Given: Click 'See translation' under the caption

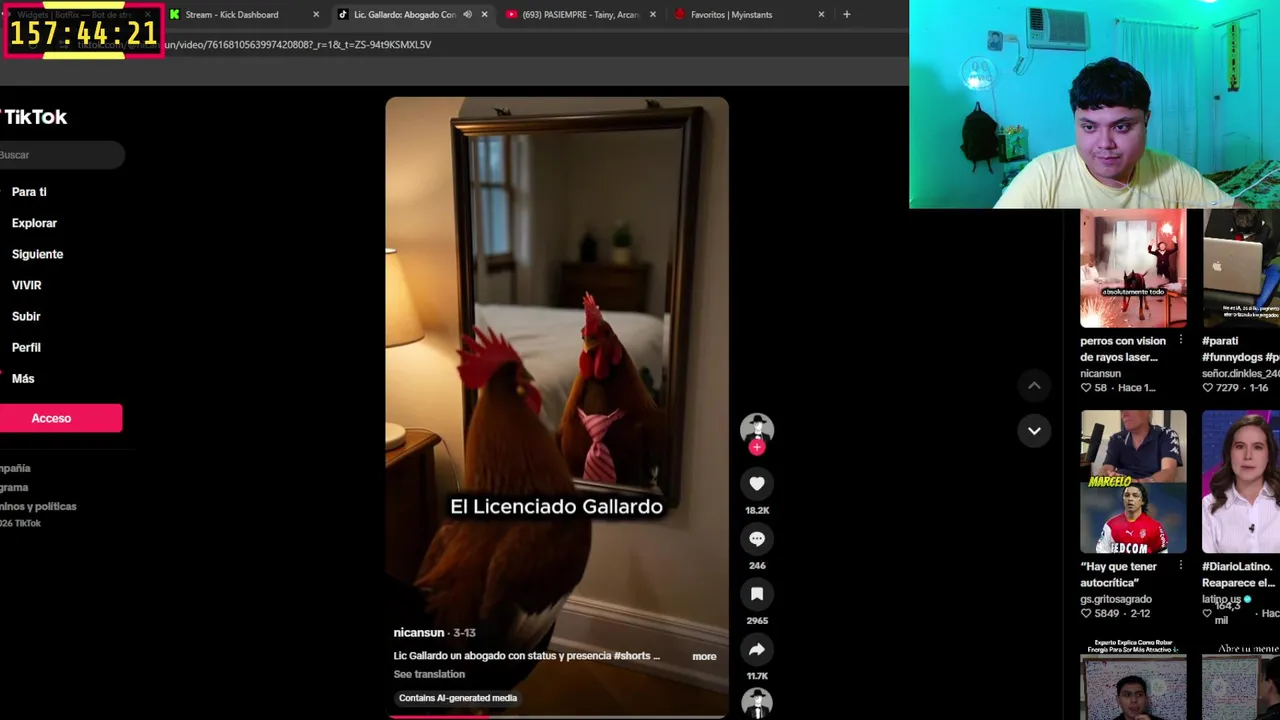Looking at the screenshot, I should 429,674.
